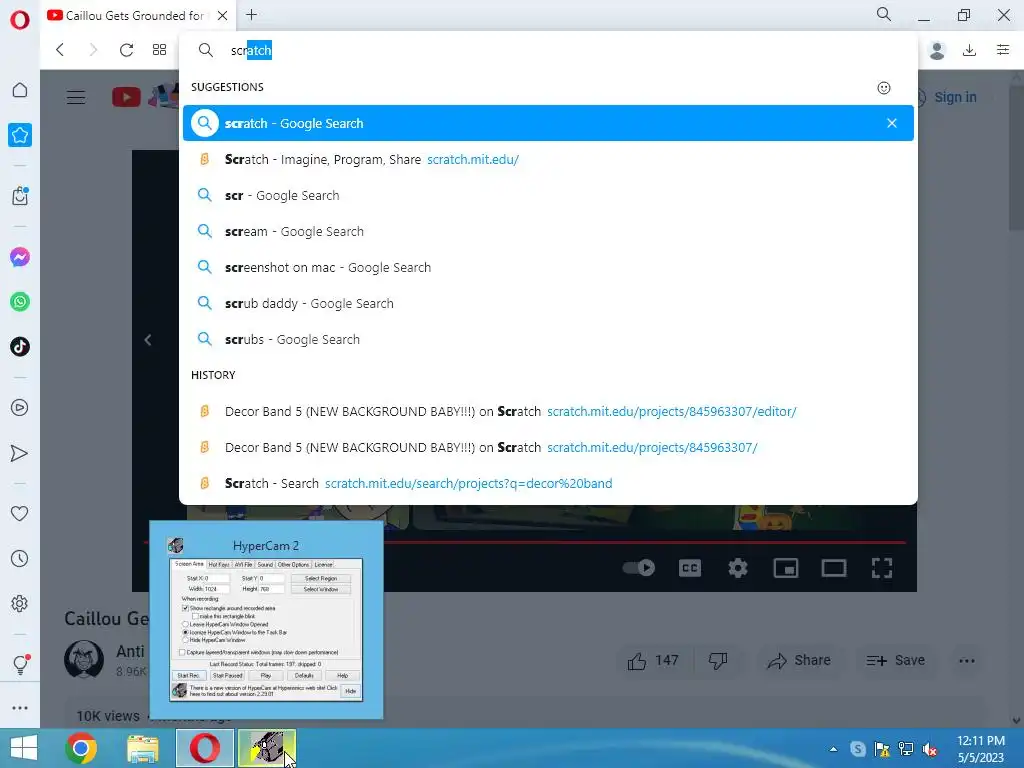Select "scrub daddy" suggestion
This screenshot has width=1024, height=768.
point(548,303)
